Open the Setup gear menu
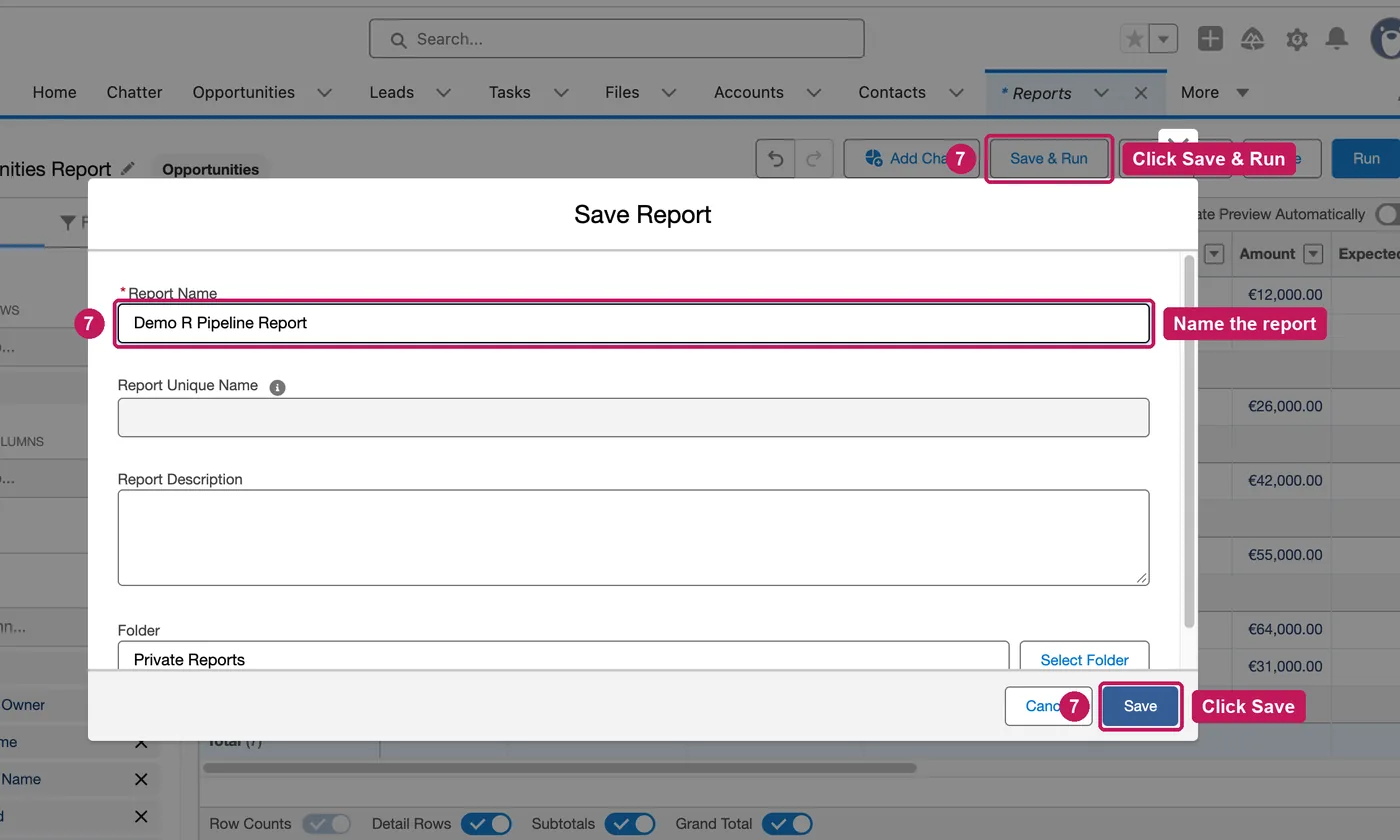Screen dimensions: 1400x840 pyautogui.click(x=1297, y=39)
